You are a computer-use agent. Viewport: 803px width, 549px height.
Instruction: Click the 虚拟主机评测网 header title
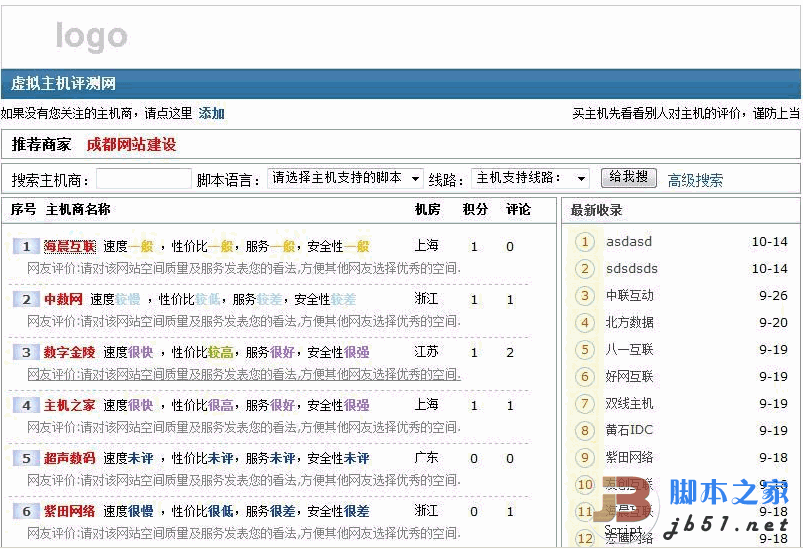click(64, 84)
